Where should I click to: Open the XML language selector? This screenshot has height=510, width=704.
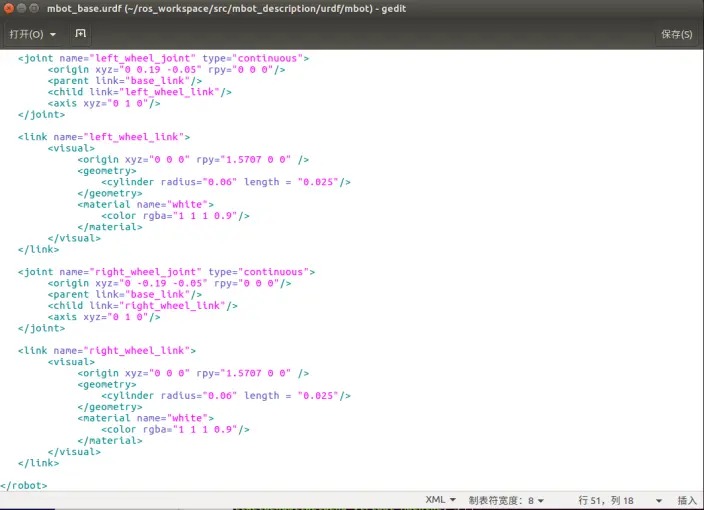pyautogui.click(x=440, y=500)
